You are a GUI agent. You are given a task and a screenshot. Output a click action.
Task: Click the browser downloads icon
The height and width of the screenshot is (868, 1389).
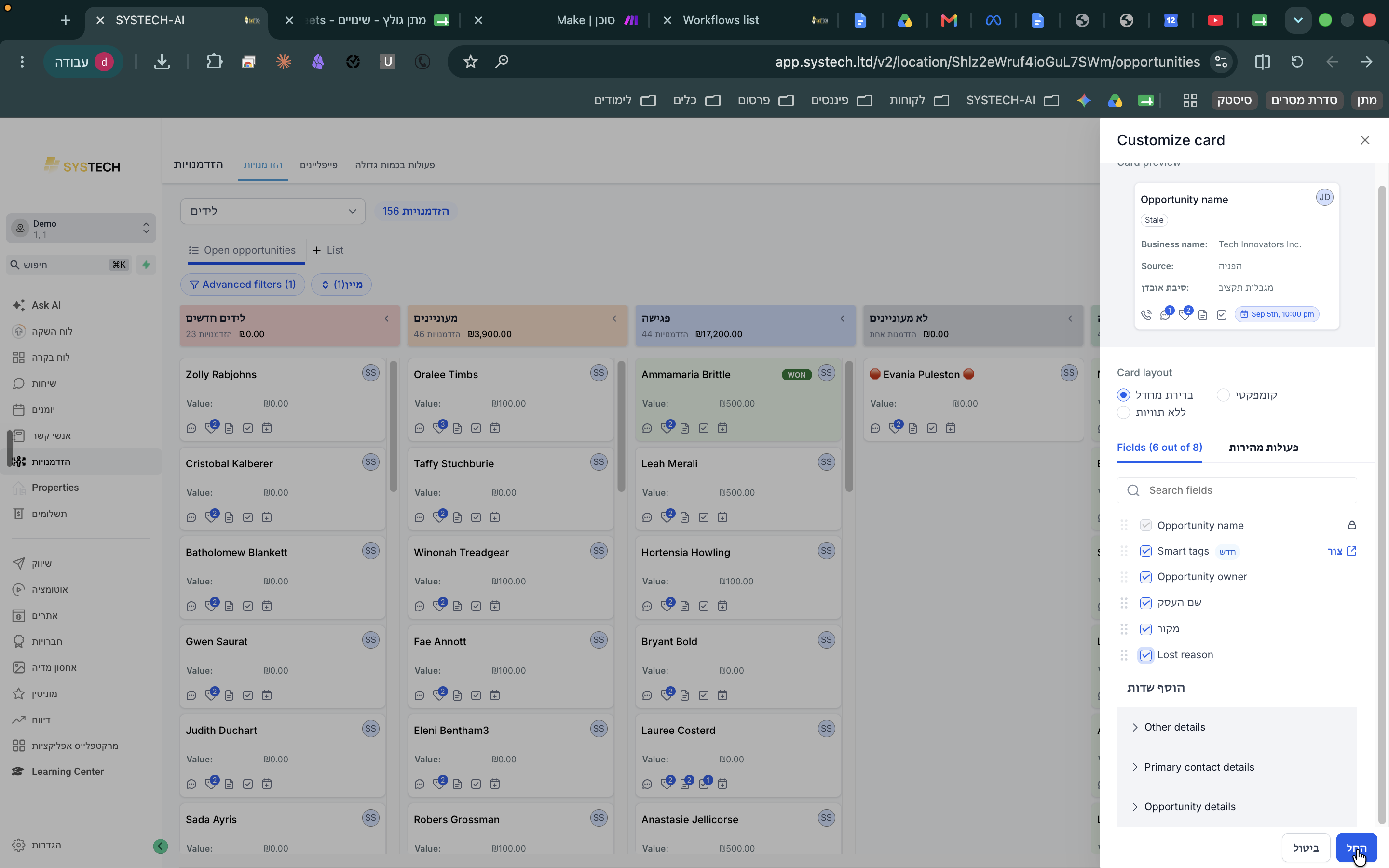point(162,61)
